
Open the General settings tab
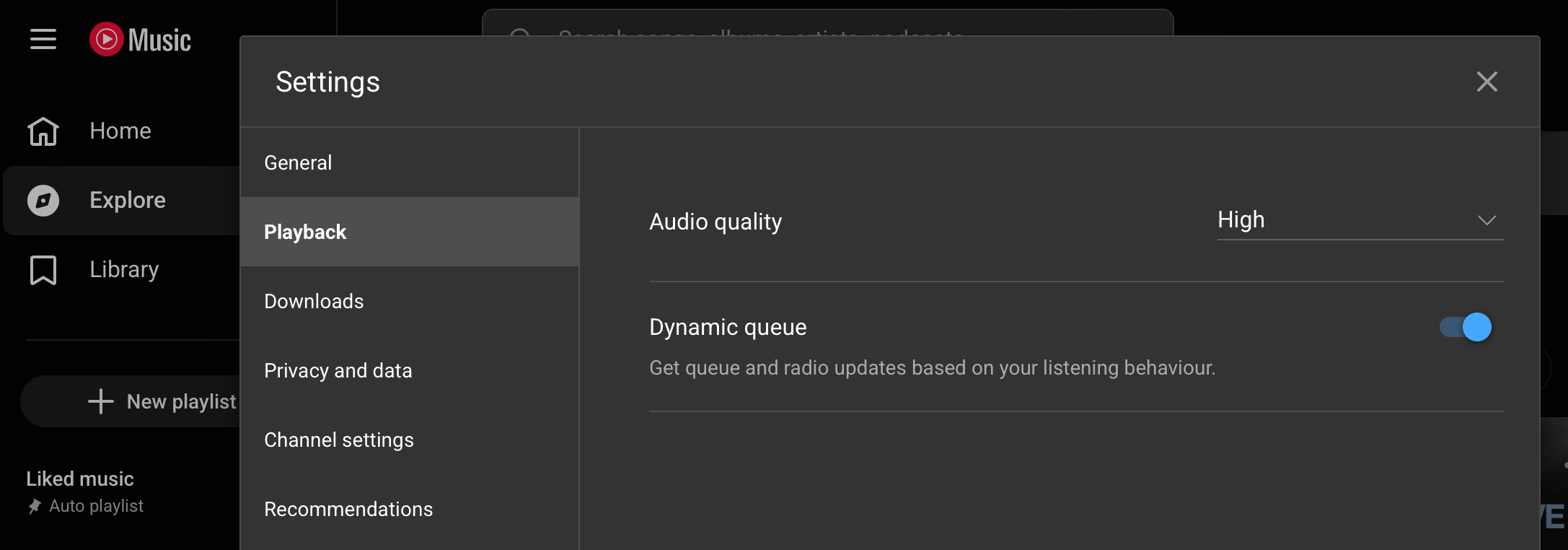[x=409, y=163]
